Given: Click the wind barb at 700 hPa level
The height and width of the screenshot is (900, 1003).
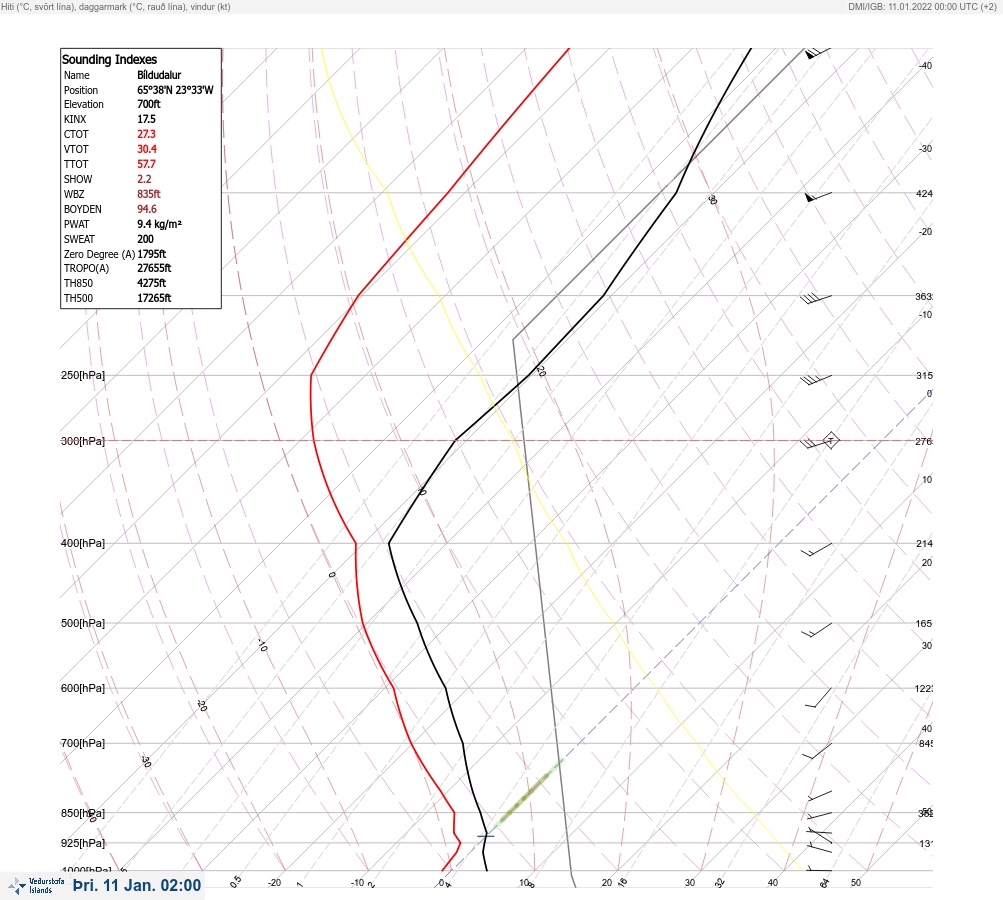Looking at the screenshot, I should 817,751.
